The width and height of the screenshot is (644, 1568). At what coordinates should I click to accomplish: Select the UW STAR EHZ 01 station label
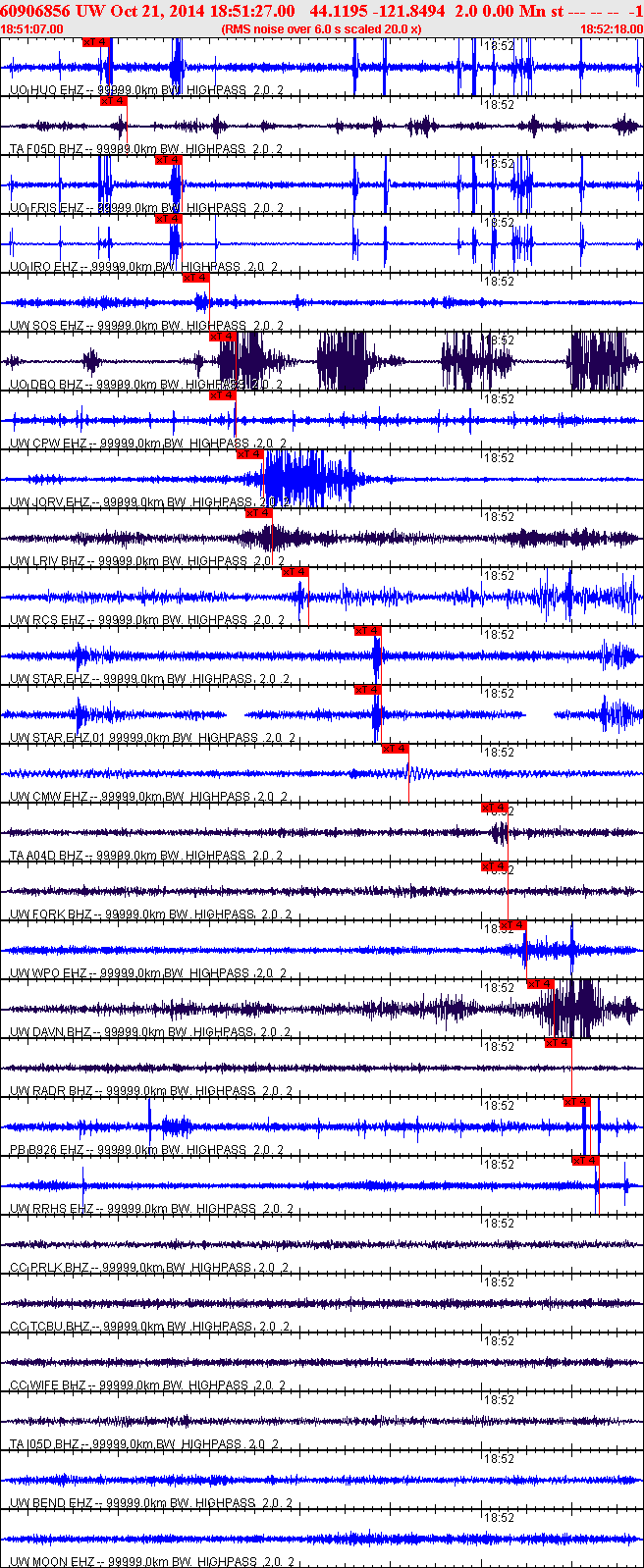click(x=153, y=738)
